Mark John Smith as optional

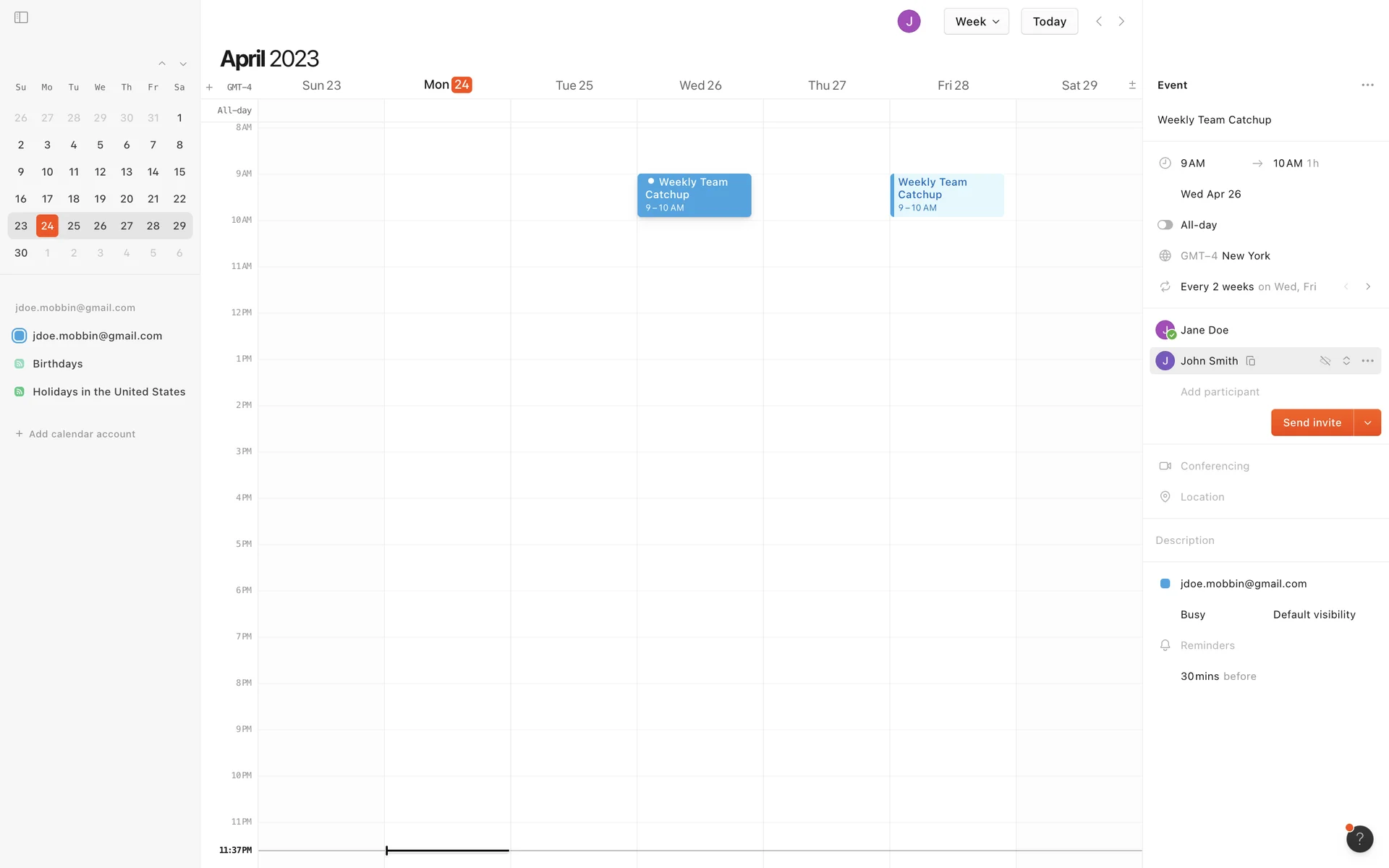pyautogui.click(x=1325, y=361)
